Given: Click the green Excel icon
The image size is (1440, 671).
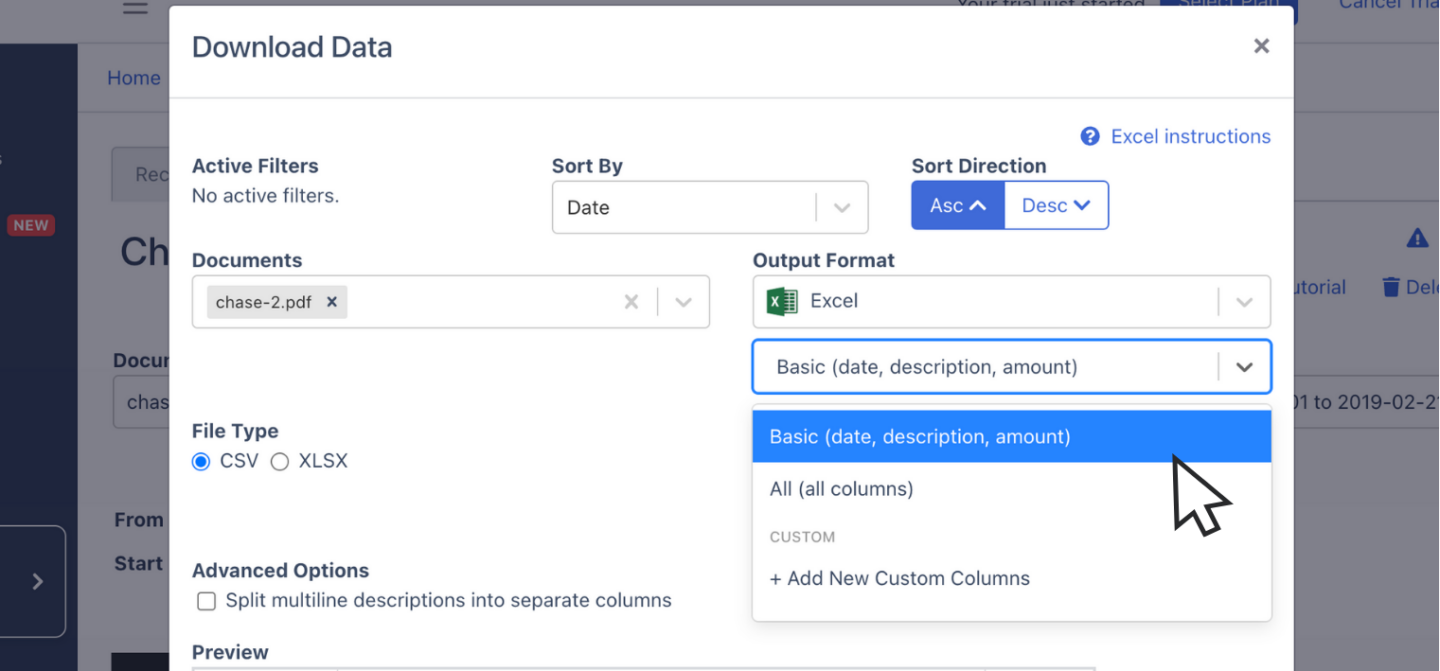Looking at the screenshot, I should coord(782,301).
